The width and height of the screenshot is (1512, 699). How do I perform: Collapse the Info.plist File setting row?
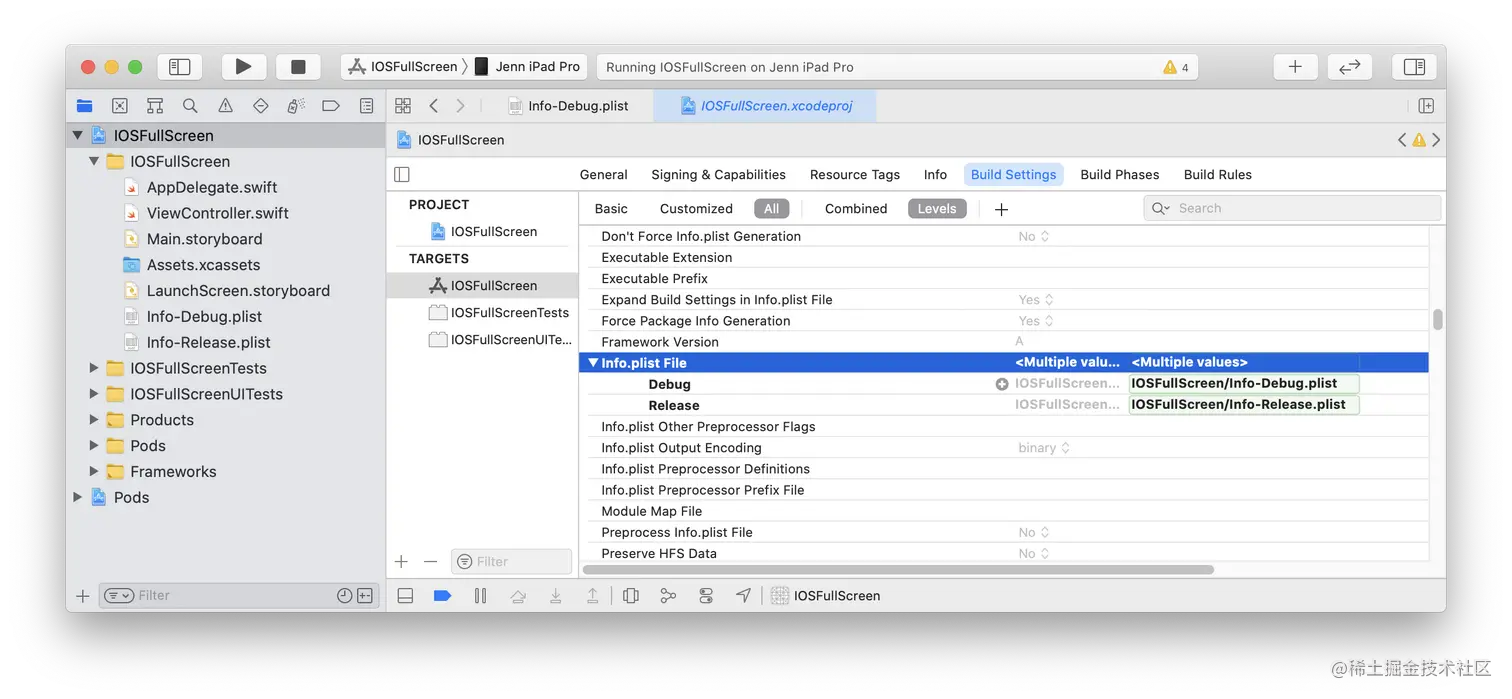592,362
